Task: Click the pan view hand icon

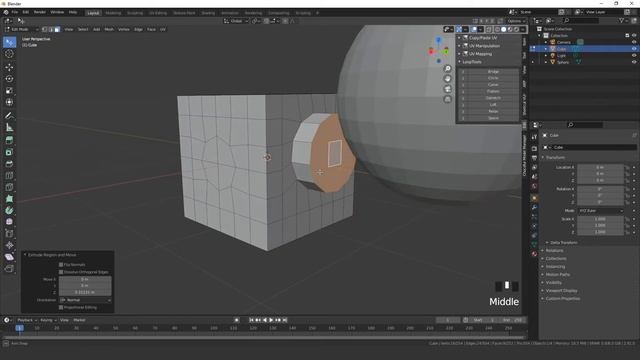Action: [x=447, y=79]
